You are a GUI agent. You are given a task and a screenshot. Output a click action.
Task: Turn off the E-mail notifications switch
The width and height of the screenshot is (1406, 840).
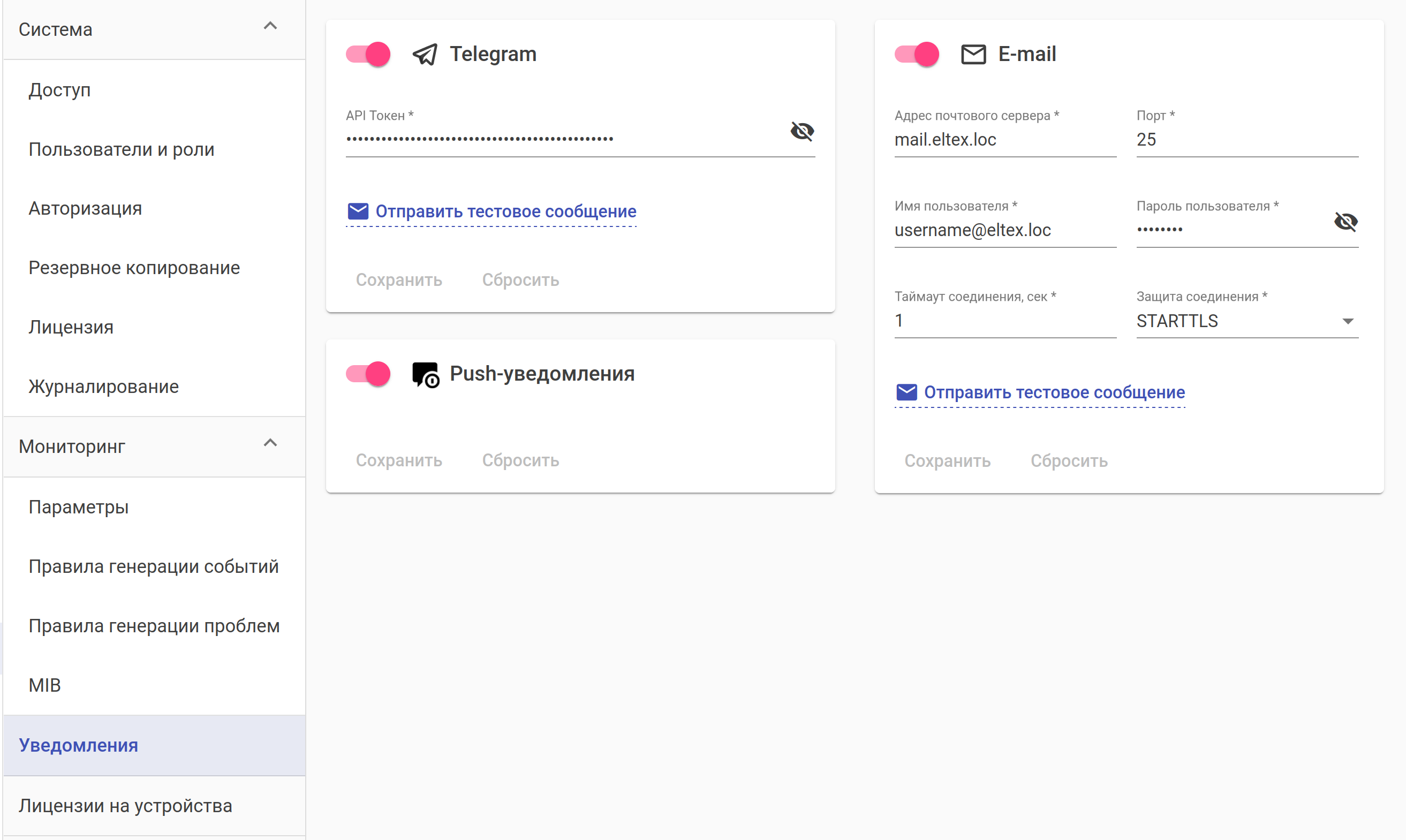(x=917, y=54)
